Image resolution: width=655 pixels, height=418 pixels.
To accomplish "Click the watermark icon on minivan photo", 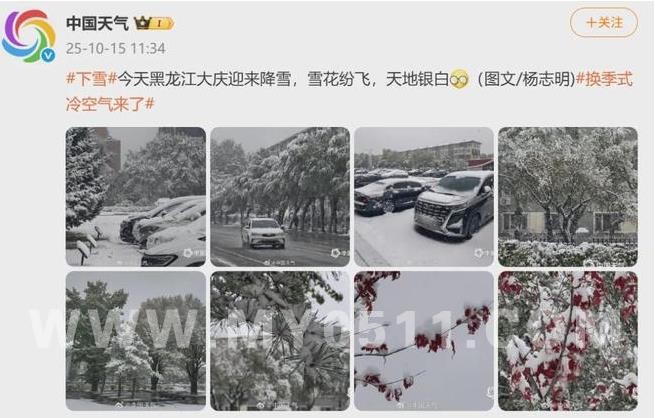I will (479, 253).
